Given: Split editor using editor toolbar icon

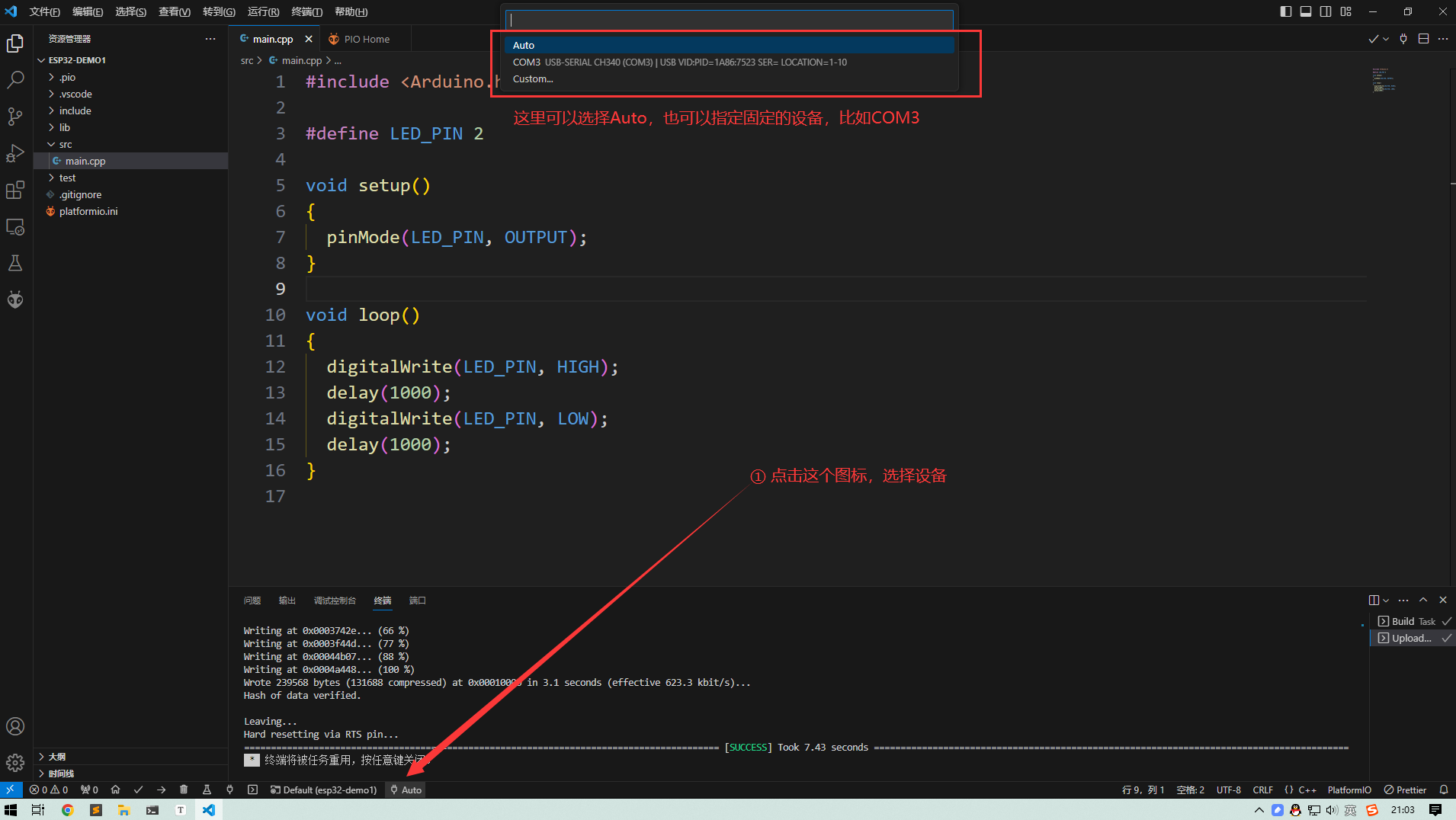Looking at the screenshot, I should (x=1423, y=39).
